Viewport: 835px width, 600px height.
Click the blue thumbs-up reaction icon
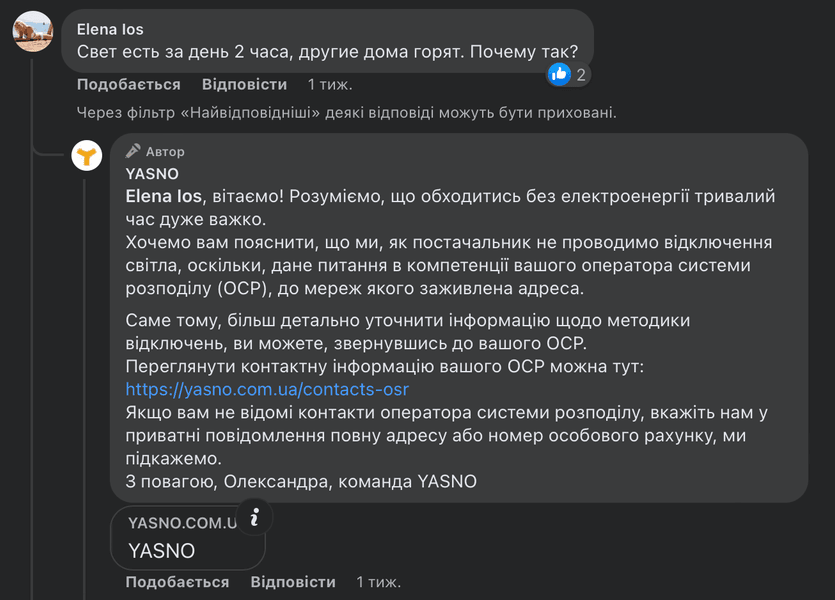(559, 74)
